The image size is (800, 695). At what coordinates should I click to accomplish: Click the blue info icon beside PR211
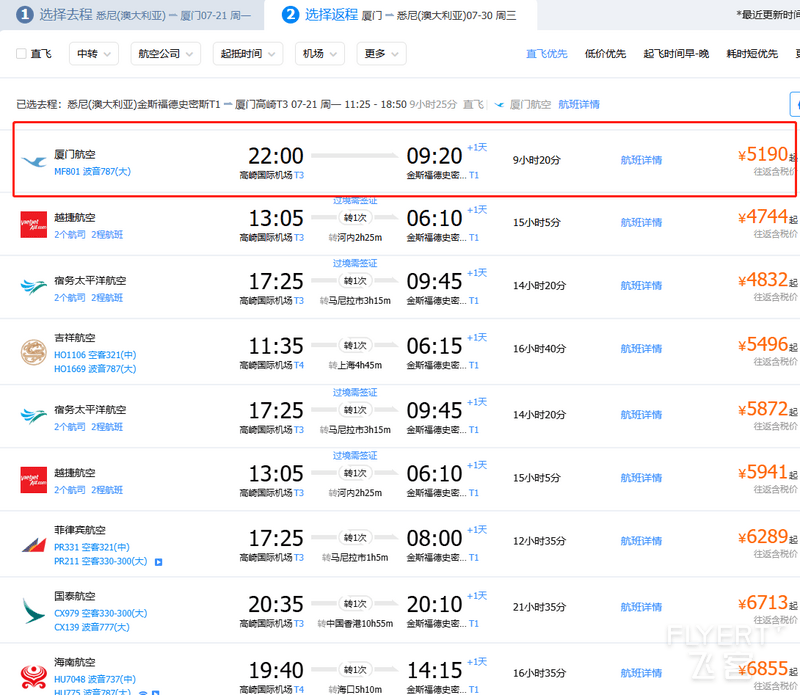(159, 562)
